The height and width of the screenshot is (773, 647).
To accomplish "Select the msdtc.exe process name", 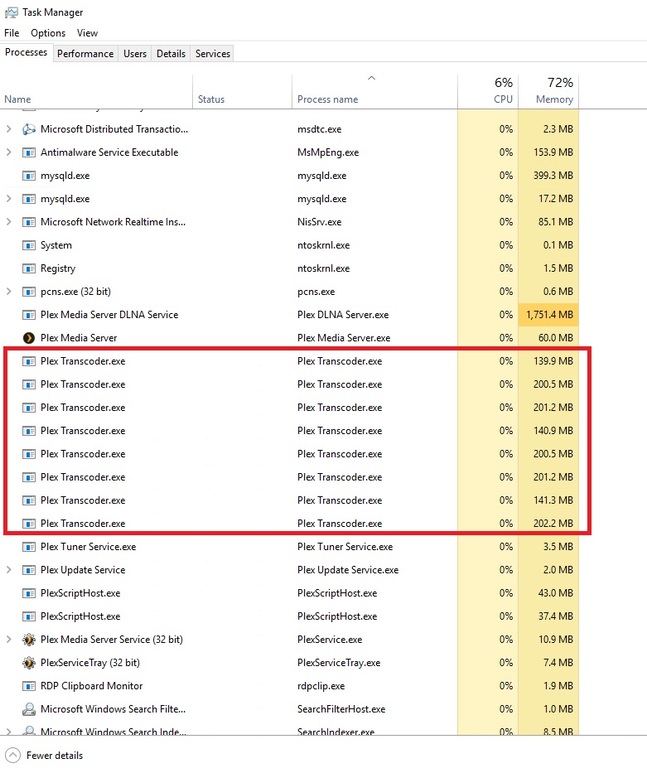I will pyautogui.click(x=319, y=129).
